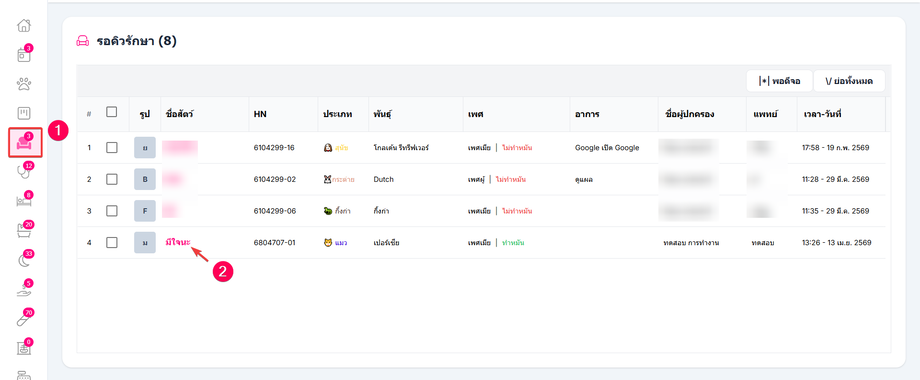Screen dimensions: 920x380
Task: Click timestamp 13:26 - 13 เม.ย. 2569
Action: click(837, 243)
